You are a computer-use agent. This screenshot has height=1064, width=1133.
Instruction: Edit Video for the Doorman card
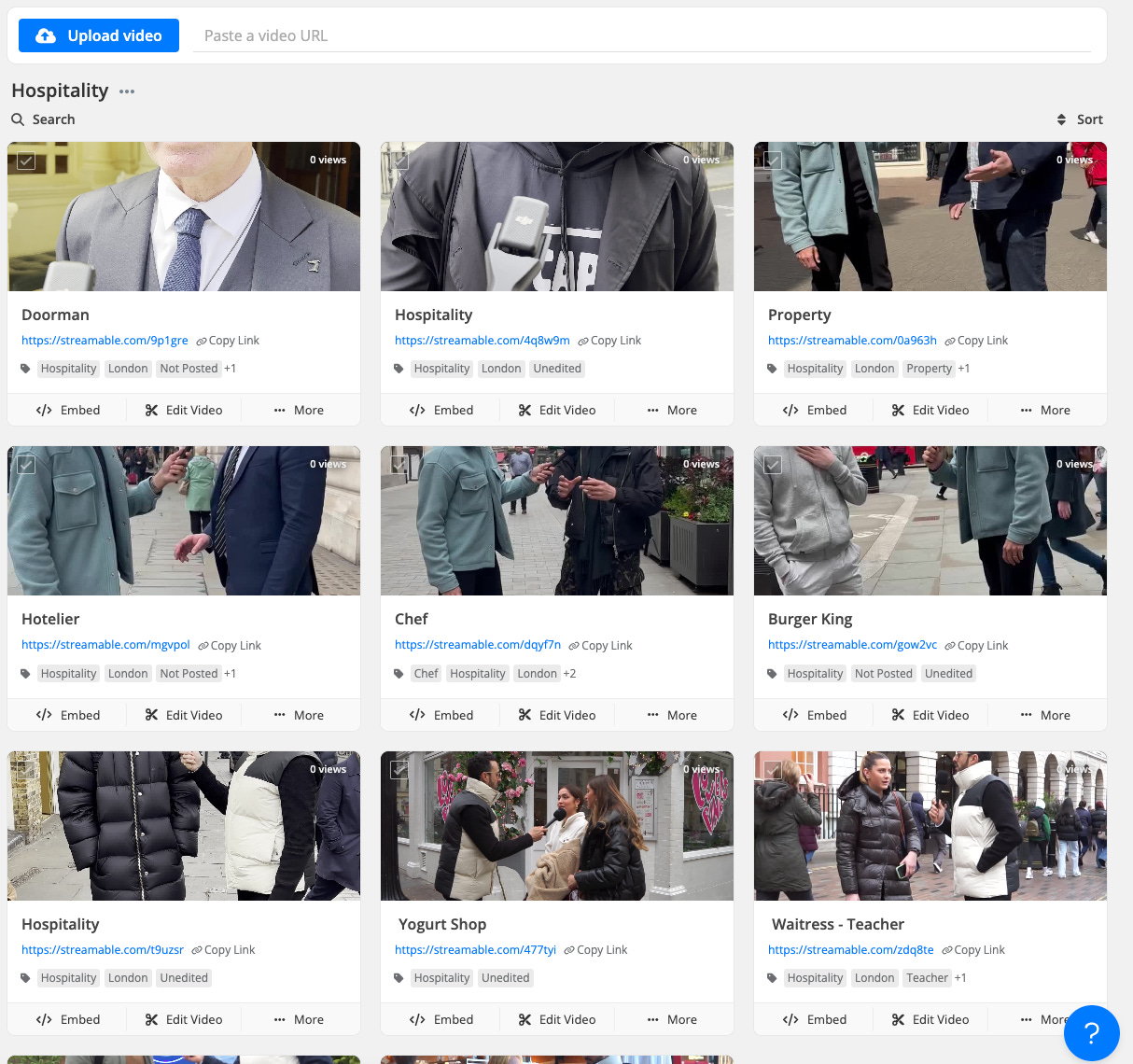[x=184, y=411]
